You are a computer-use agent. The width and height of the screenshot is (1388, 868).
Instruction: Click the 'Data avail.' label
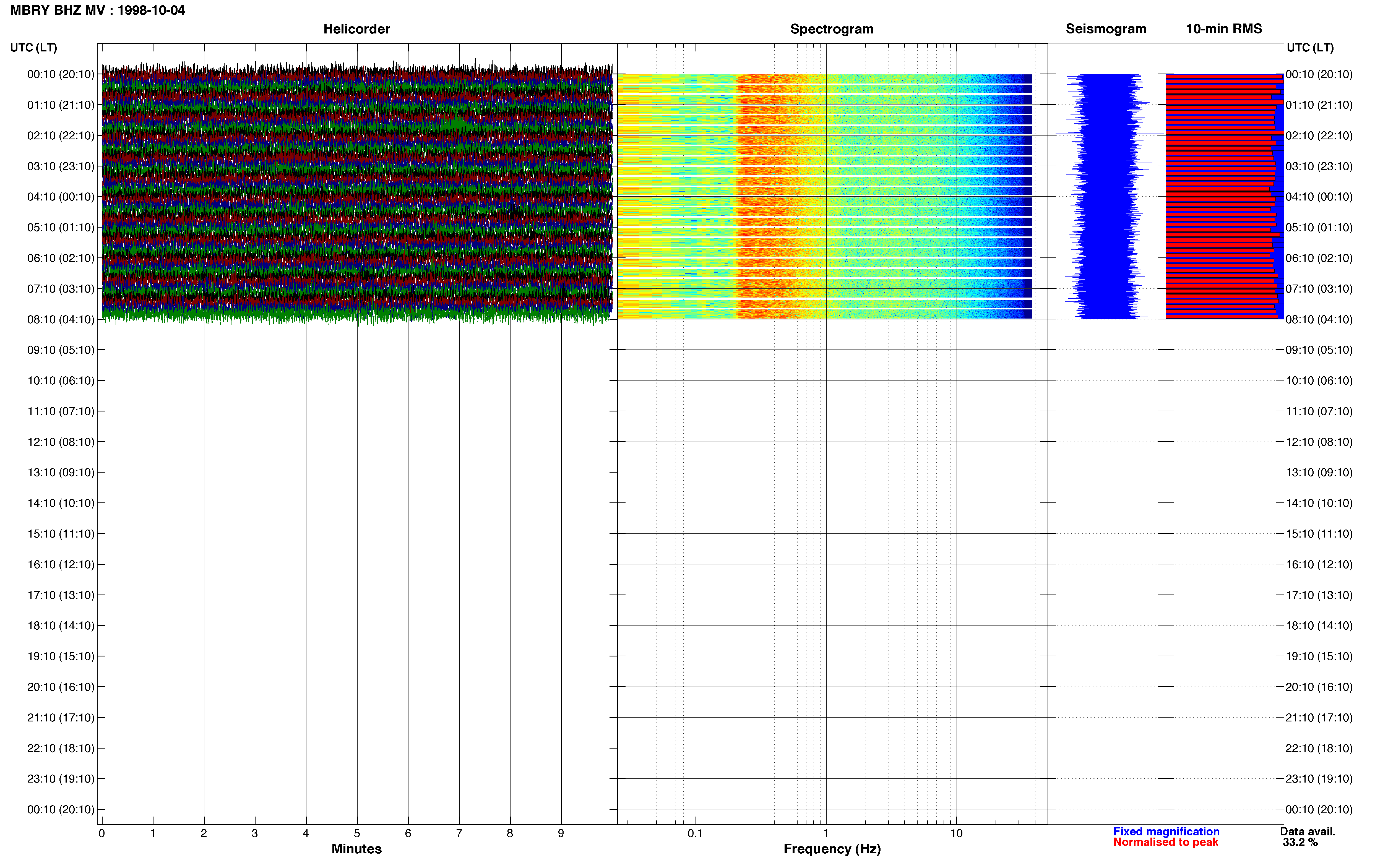tap(1308, 831)
